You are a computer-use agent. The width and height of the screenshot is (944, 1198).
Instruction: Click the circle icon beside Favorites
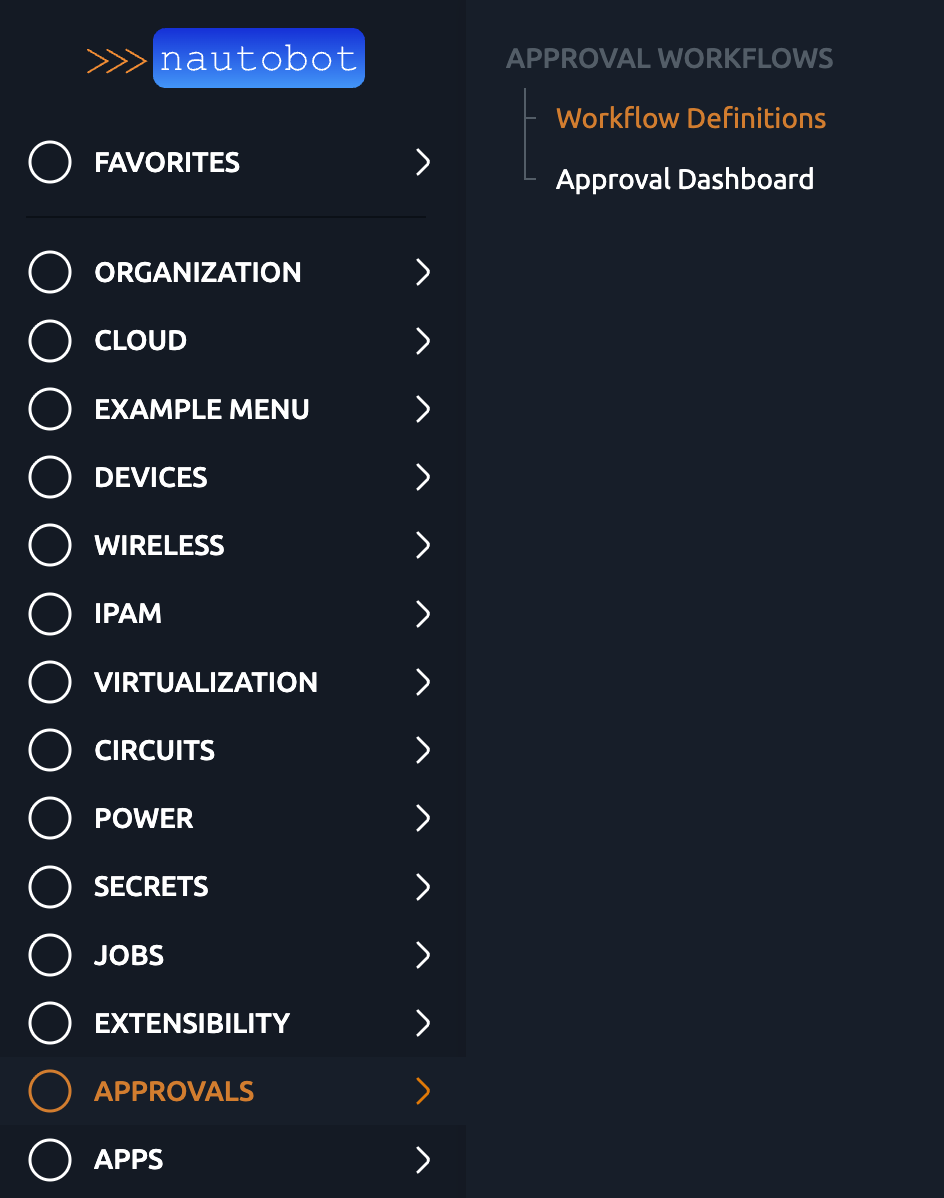[50, 162]
